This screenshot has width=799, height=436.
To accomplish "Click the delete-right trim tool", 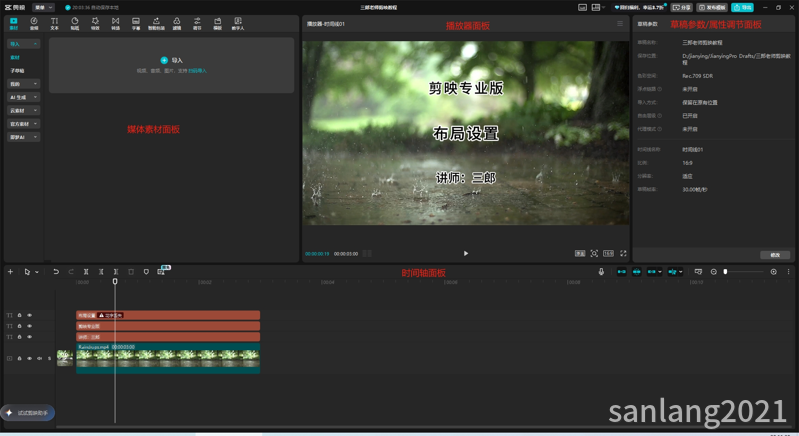I will [x=116, y=271].
